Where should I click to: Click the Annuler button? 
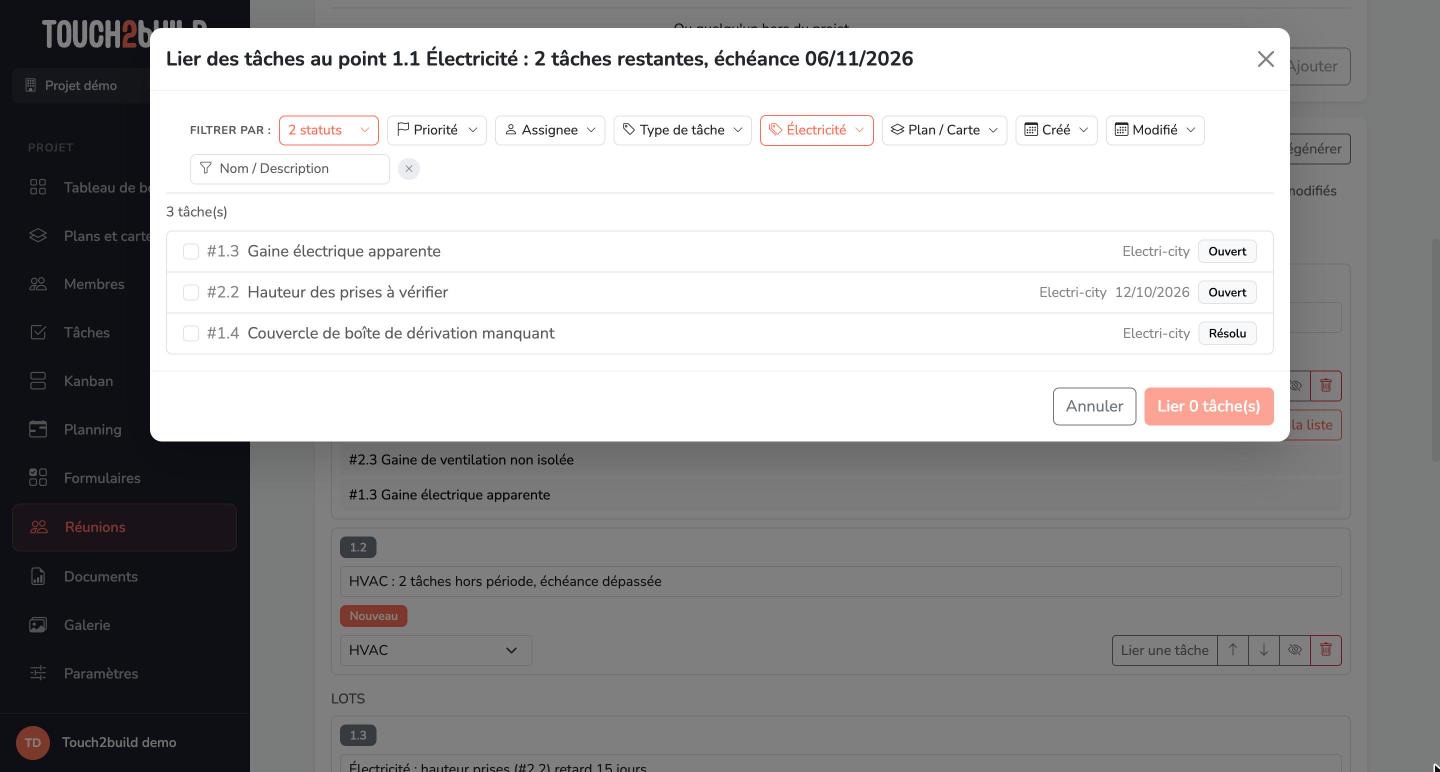[x=1094, y=406]
